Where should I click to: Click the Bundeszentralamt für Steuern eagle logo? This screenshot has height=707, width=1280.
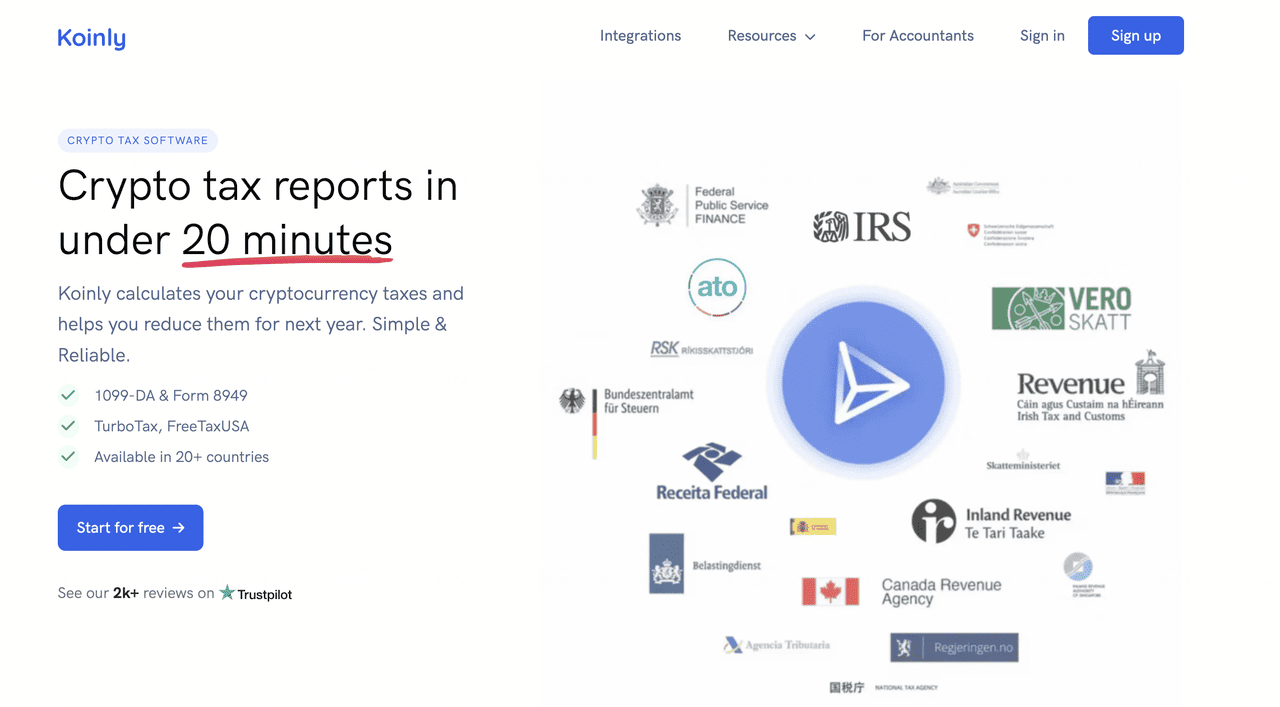point(572,402)
